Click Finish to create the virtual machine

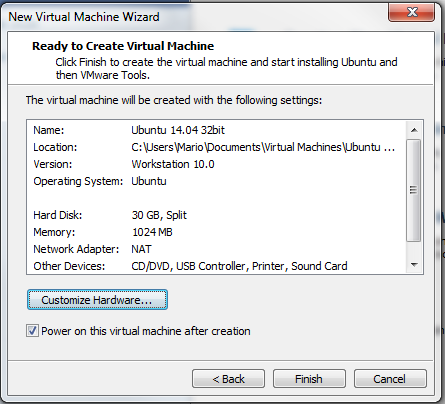point(309,379)
